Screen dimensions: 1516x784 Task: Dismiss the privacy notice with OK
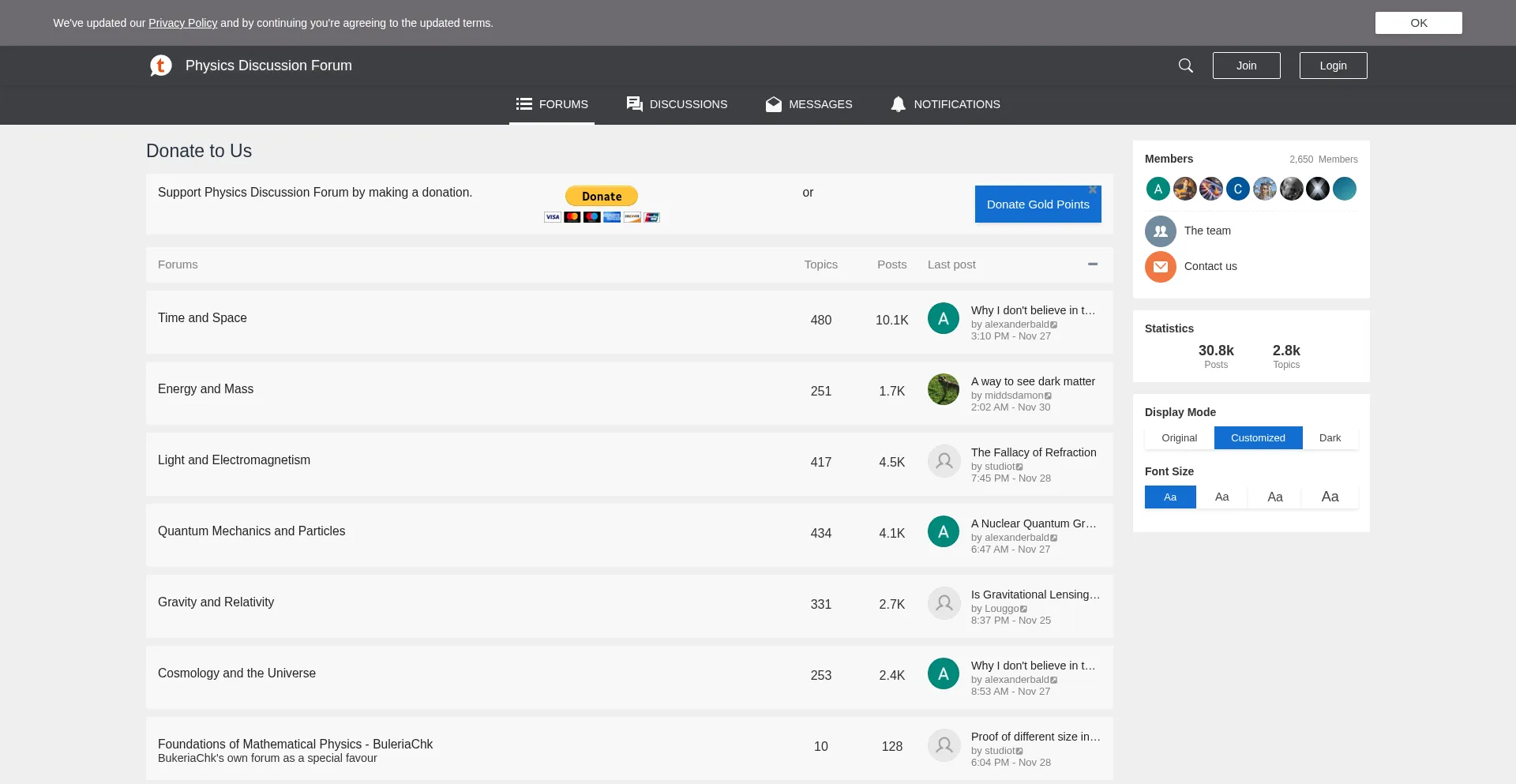1418,23
